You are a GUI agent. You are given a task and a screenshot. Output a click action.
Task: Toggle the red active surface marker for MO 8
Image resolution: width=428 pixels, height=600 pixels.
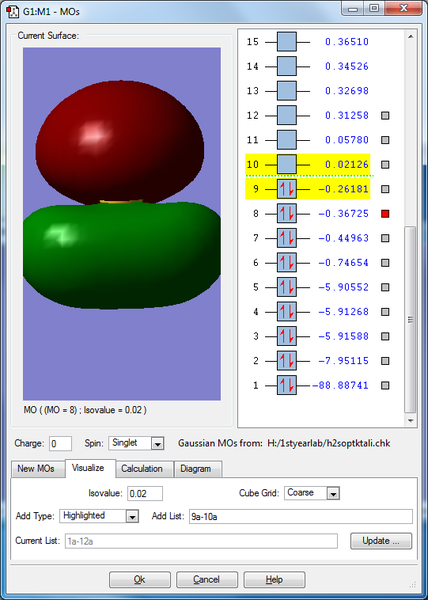(385, 214)
